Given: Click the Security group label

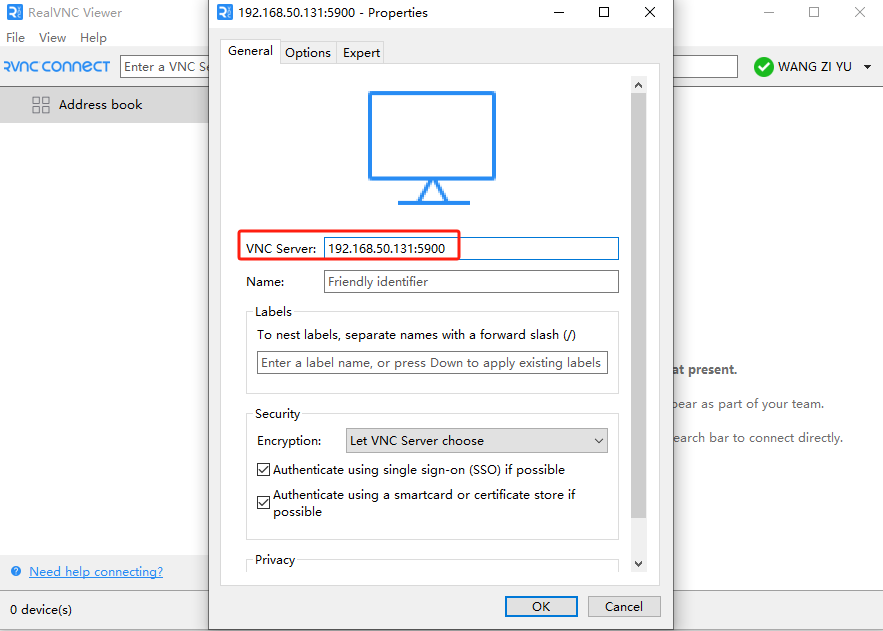Looking at the screenshot, I should tap(277, 414).
